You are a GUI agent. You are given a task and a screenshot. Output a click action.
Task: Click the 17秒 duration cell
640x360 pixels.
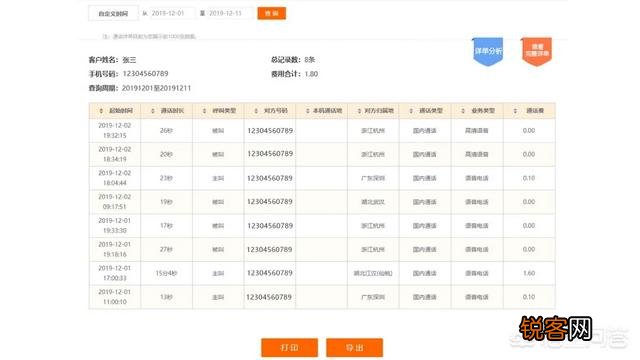(166, 226)
